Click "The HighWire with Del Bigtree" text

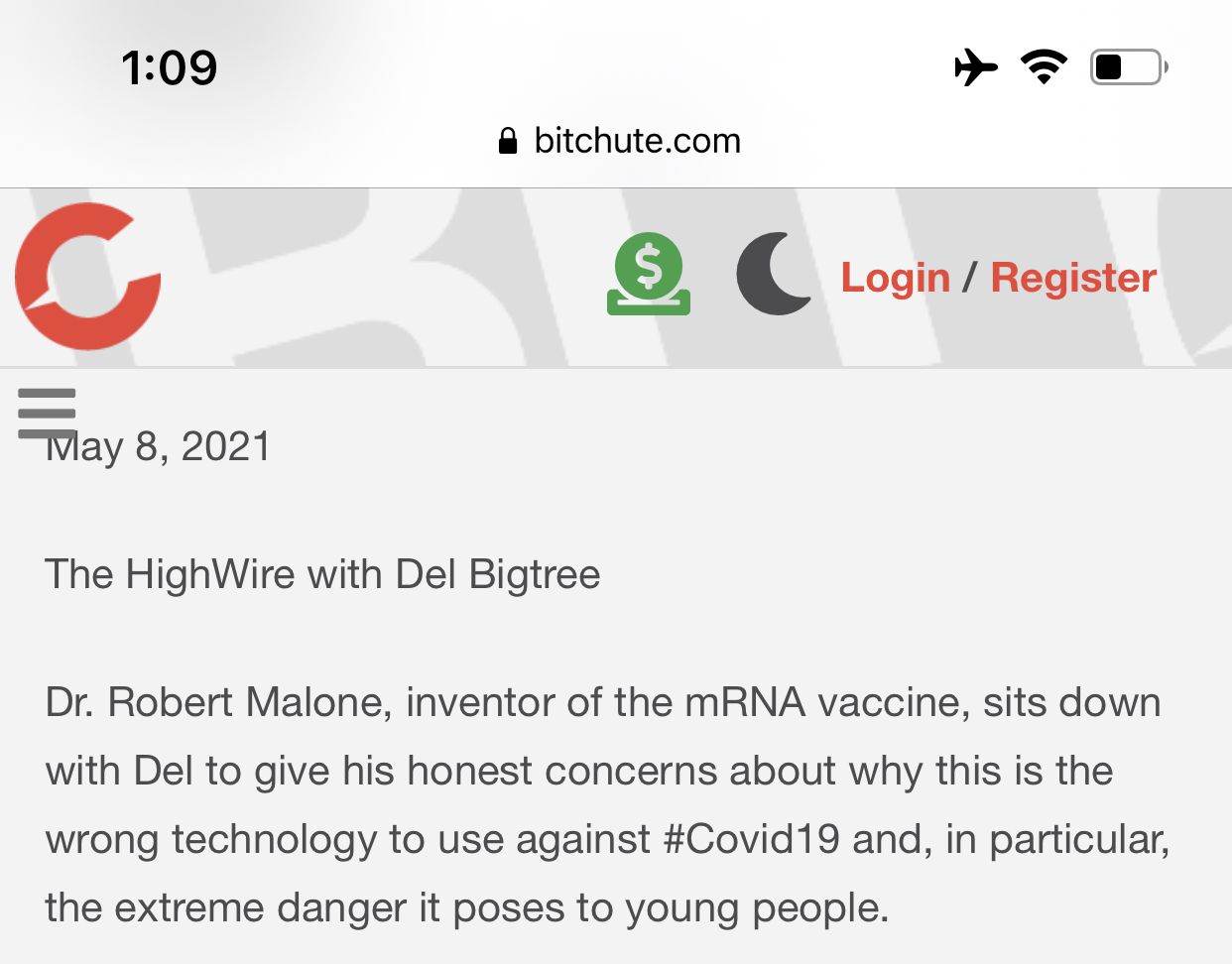[322, 575]
